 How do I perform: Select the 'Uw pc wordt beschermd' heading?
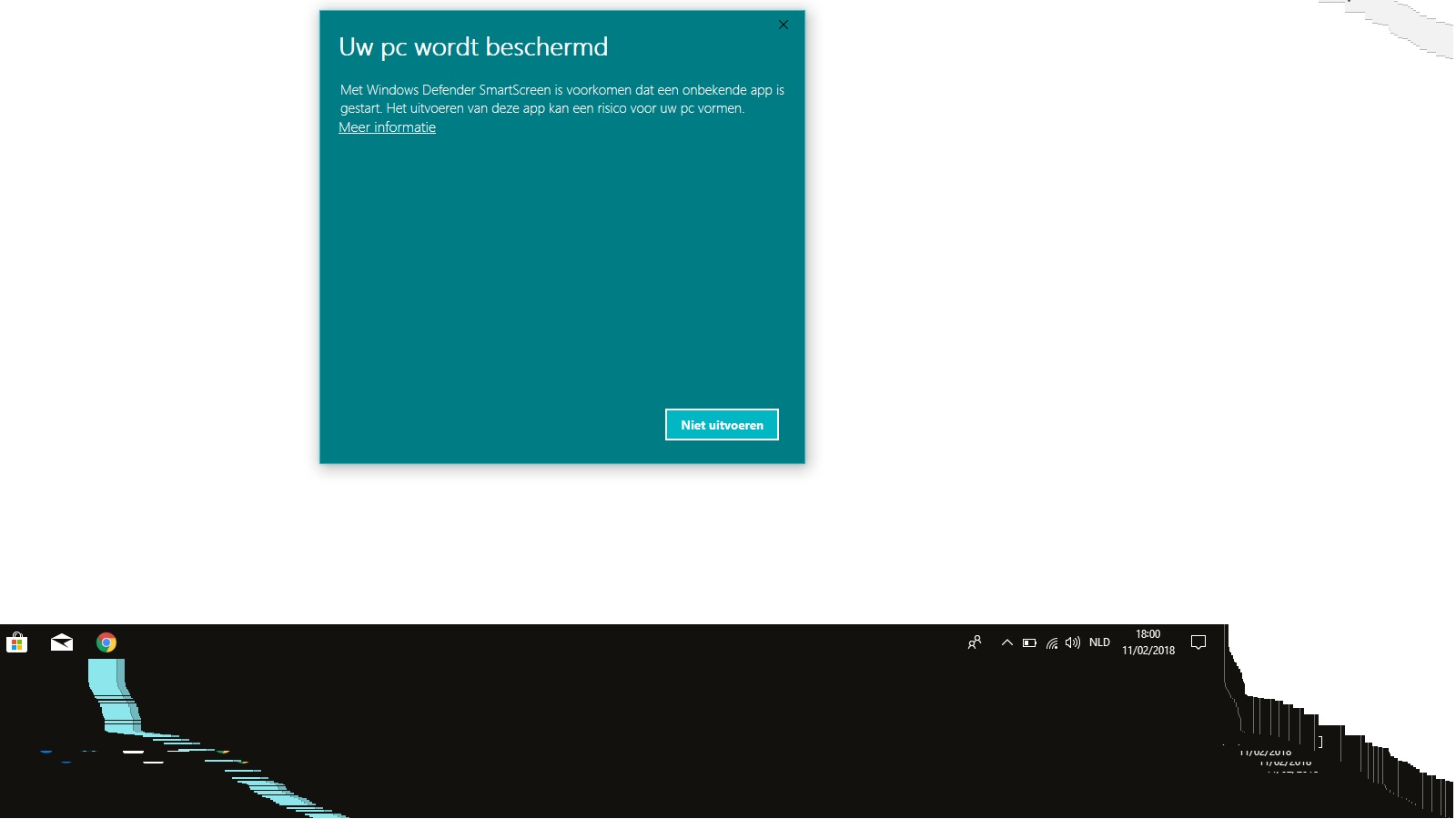[473, 47]
